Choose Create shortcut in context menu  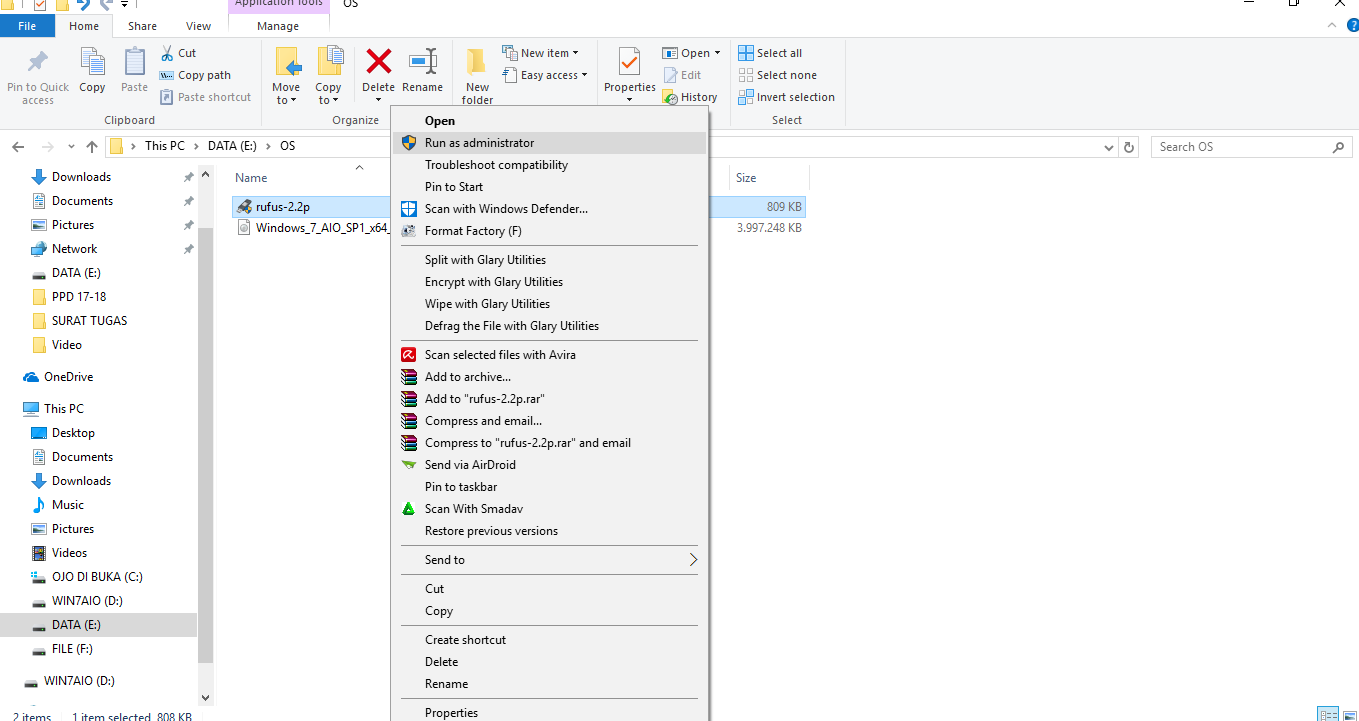[548, 640]
